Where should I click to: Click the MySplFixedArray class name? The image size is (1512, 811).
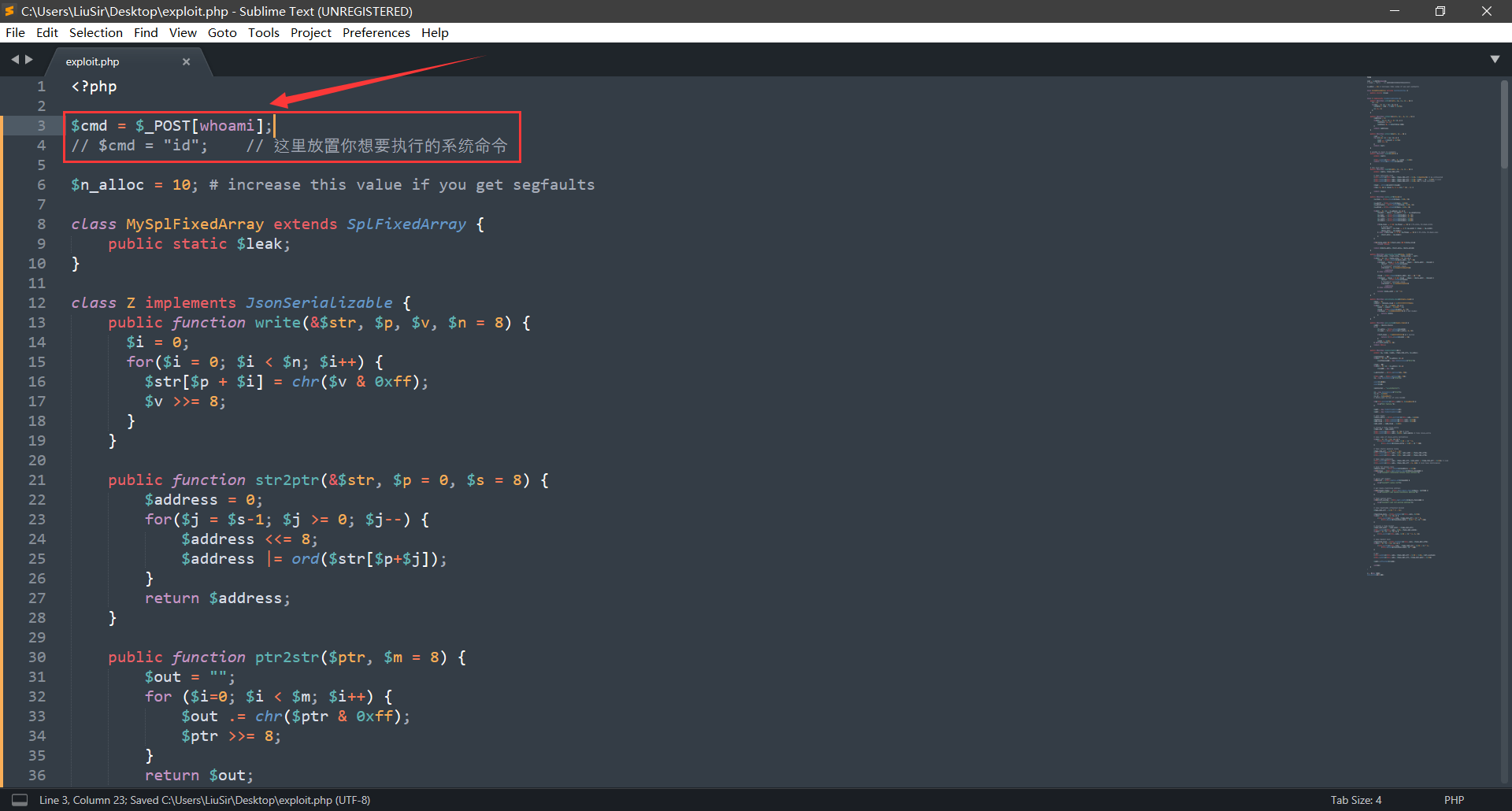[x=195, y=224]
